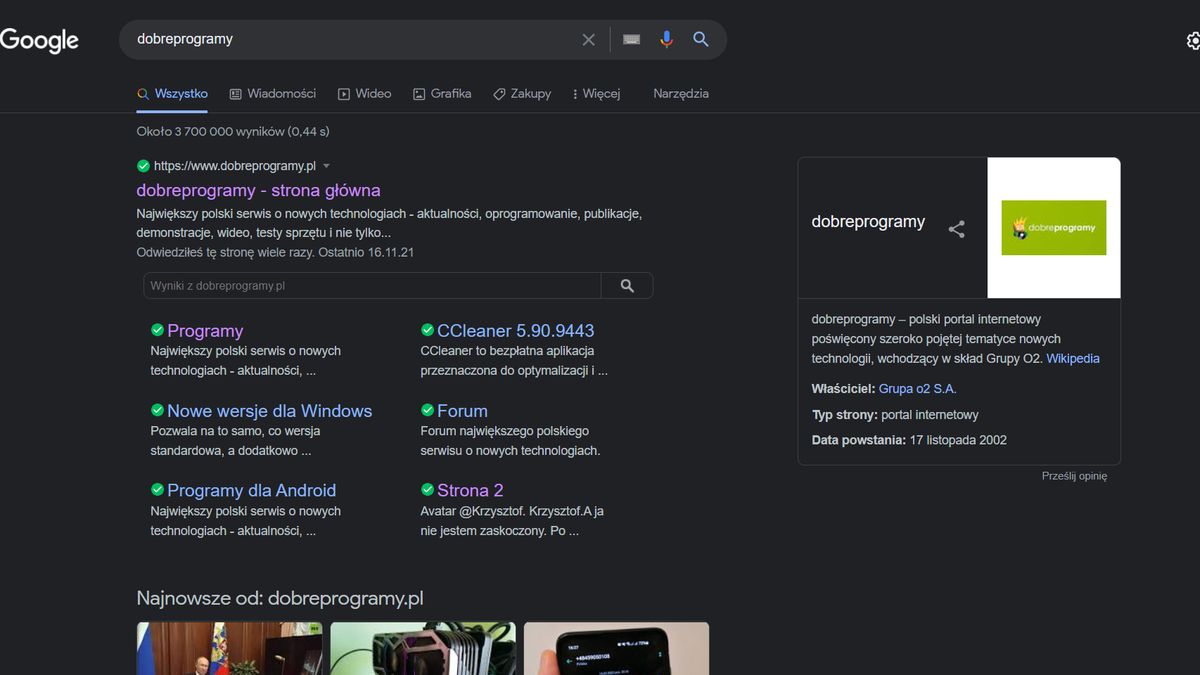
Task: Open the Grupa o2 S.A. owner link
Action: tap(917, 388)
